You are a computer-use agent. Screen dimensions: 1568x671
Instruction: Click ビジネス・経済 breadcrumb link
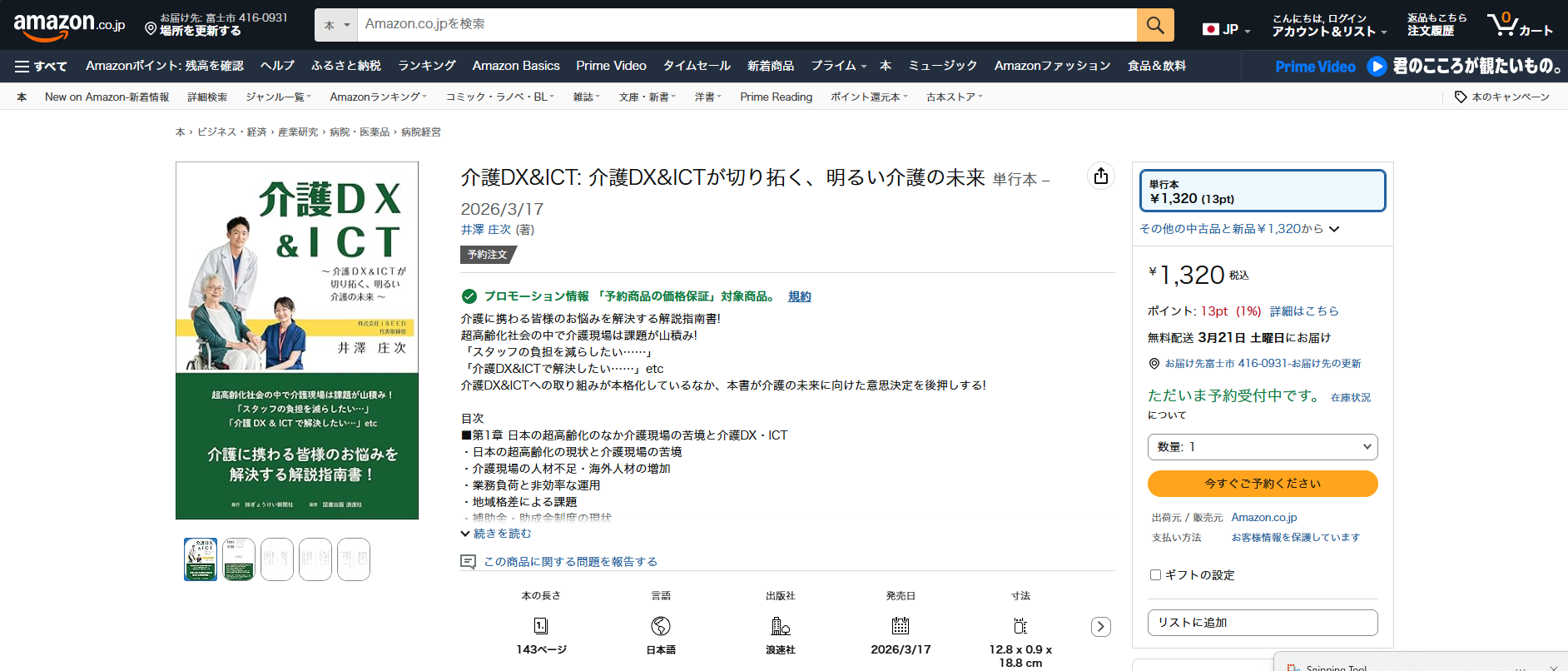232,132
